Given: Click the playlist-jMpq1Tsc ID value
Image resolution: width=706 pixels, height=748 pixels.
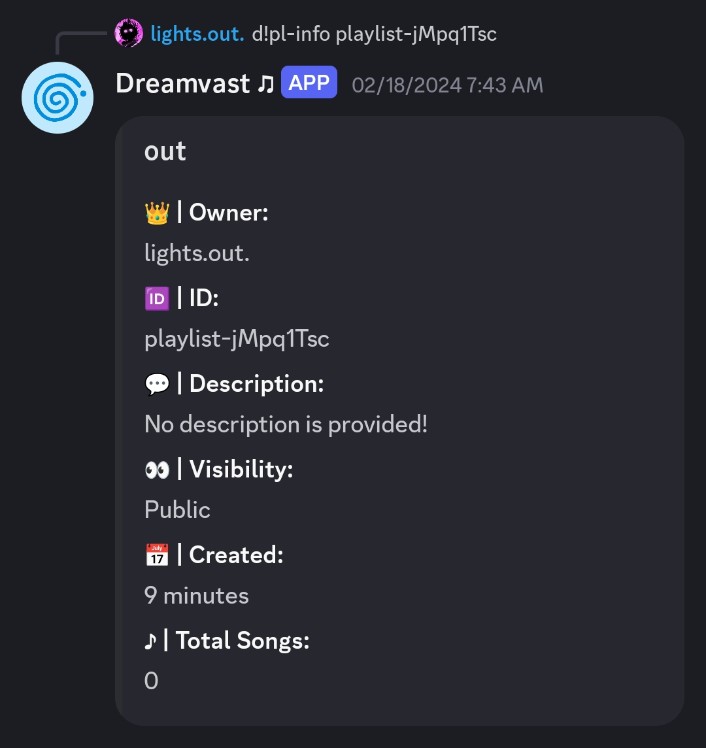Looking at the screenshot, I should click(237, 339).
